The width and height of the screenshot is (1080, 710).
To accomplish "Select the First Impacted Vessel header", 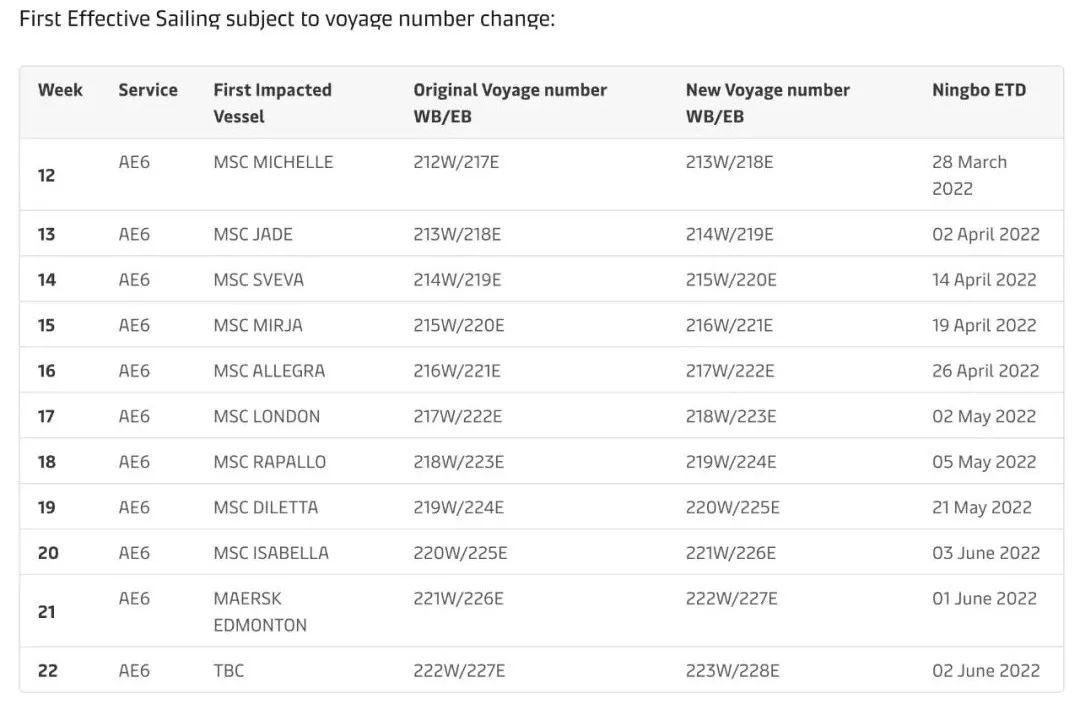I will 272,102.
